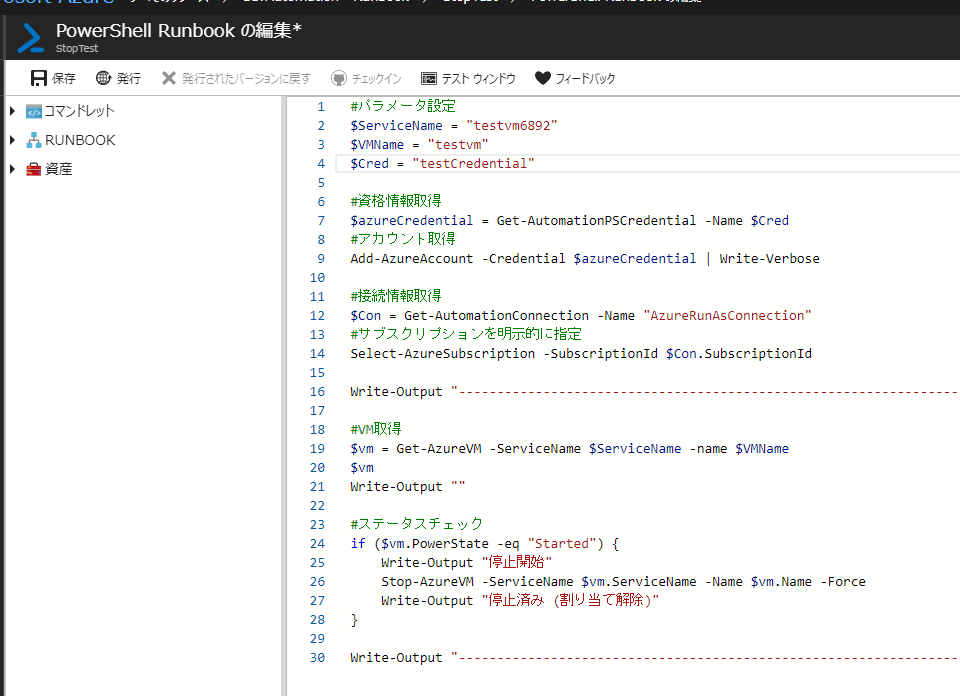Expand the RUNBOOK tree node
960x696 pixels.
point(12,140)
